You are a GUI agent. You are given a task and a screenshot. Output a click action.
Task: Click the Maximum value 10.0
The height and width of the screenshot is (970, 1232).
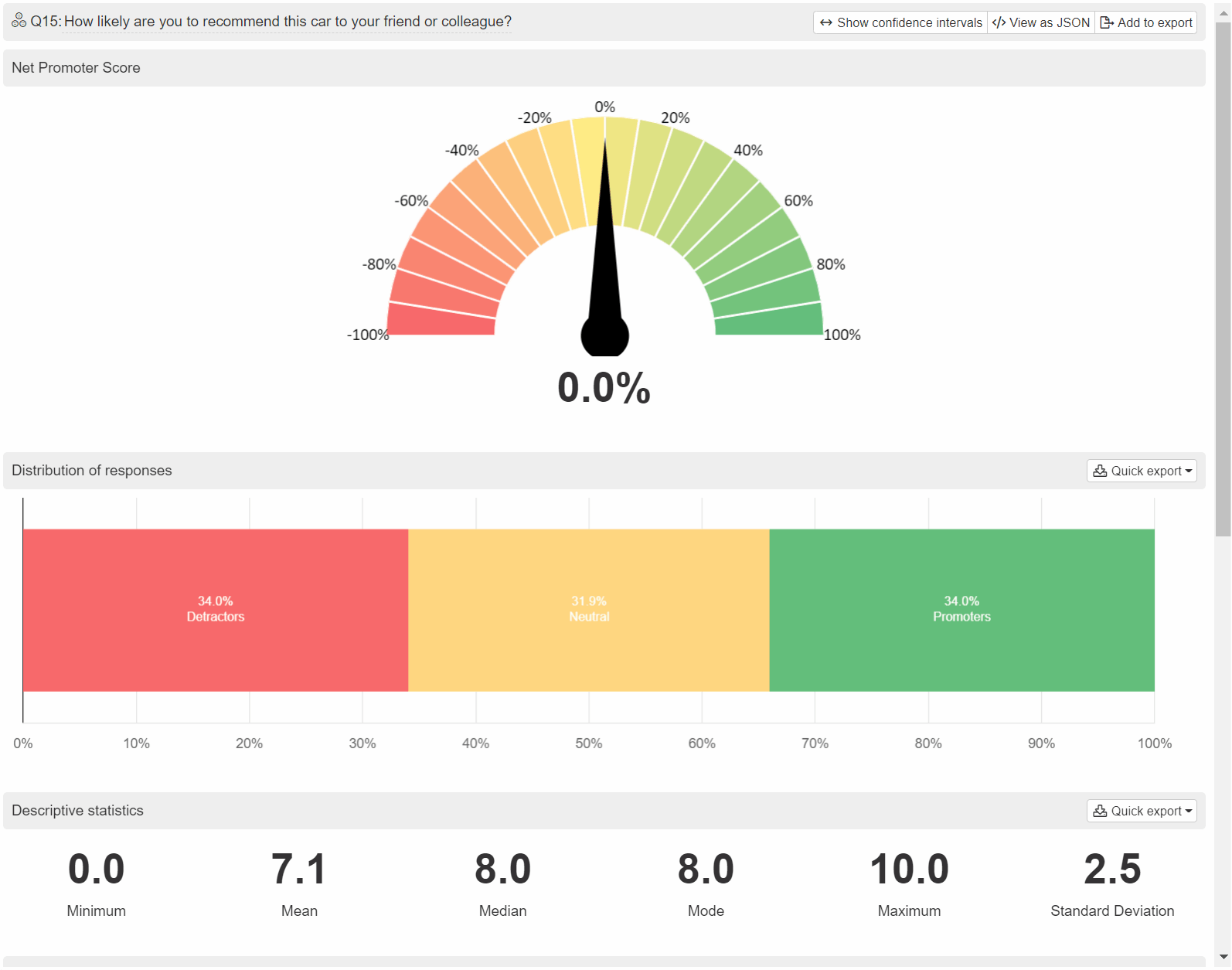click(x=910, y=870)
